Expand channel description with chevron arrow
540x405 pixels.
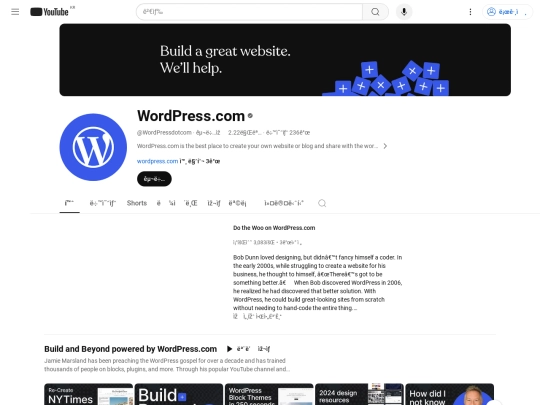(385, 146)
